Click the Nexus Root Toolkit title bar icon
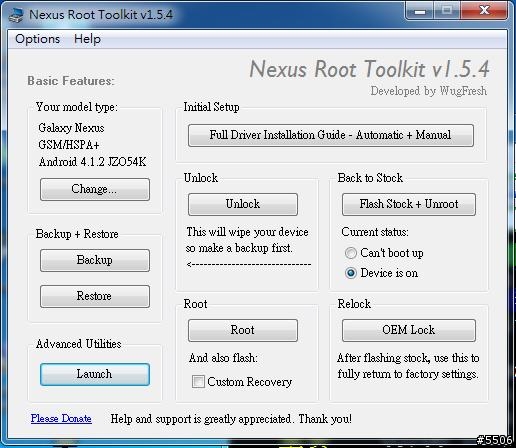Viewport: 516px width, 448px height. point(16,15)
